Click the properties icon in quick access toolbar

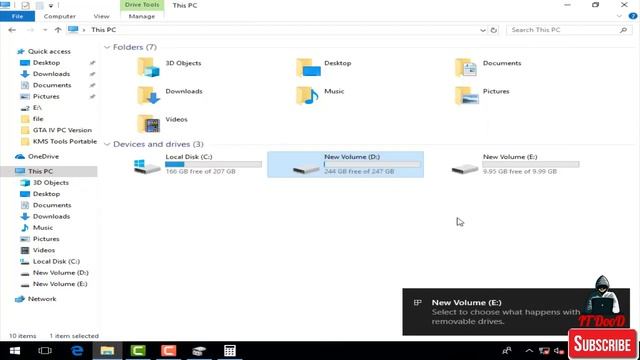(25, 5)
